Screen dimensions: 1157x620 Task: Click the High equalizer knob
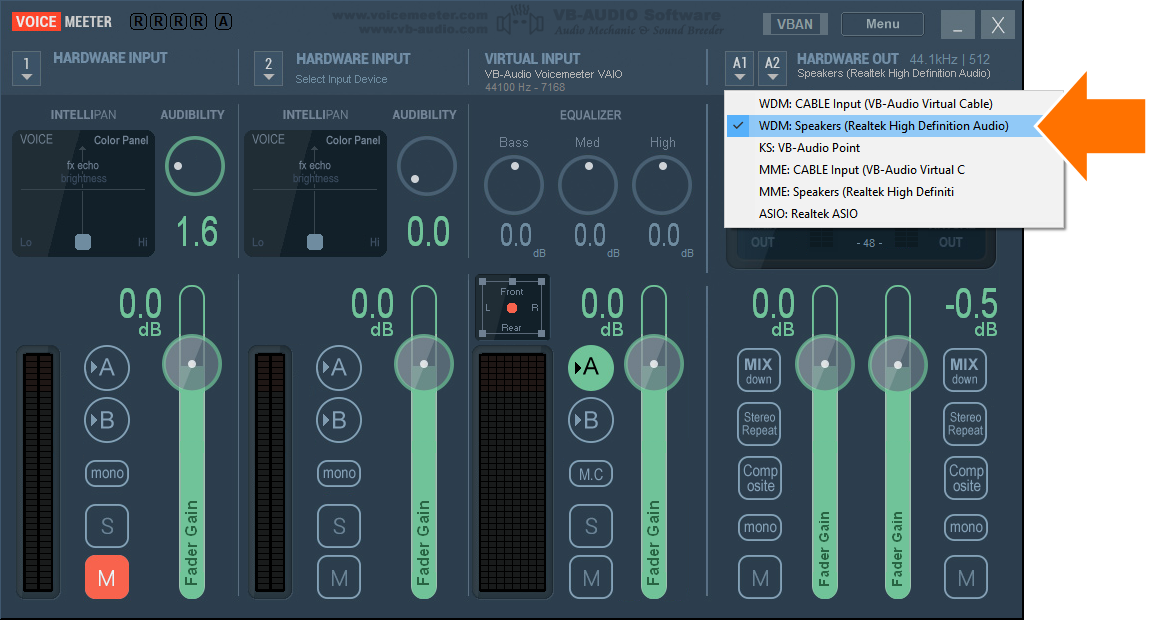point(662,185)
